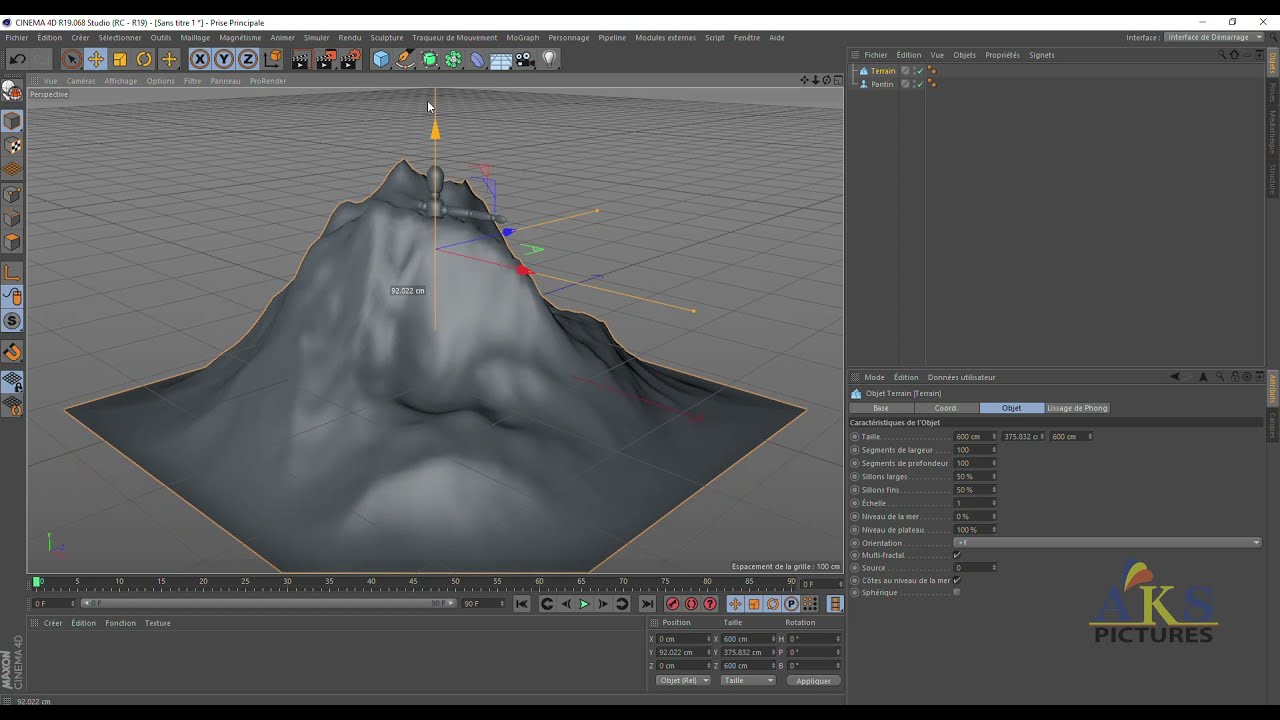Add a Light object
The height and width of the screenshot is (720, 1280).
[x=549, y=59]
